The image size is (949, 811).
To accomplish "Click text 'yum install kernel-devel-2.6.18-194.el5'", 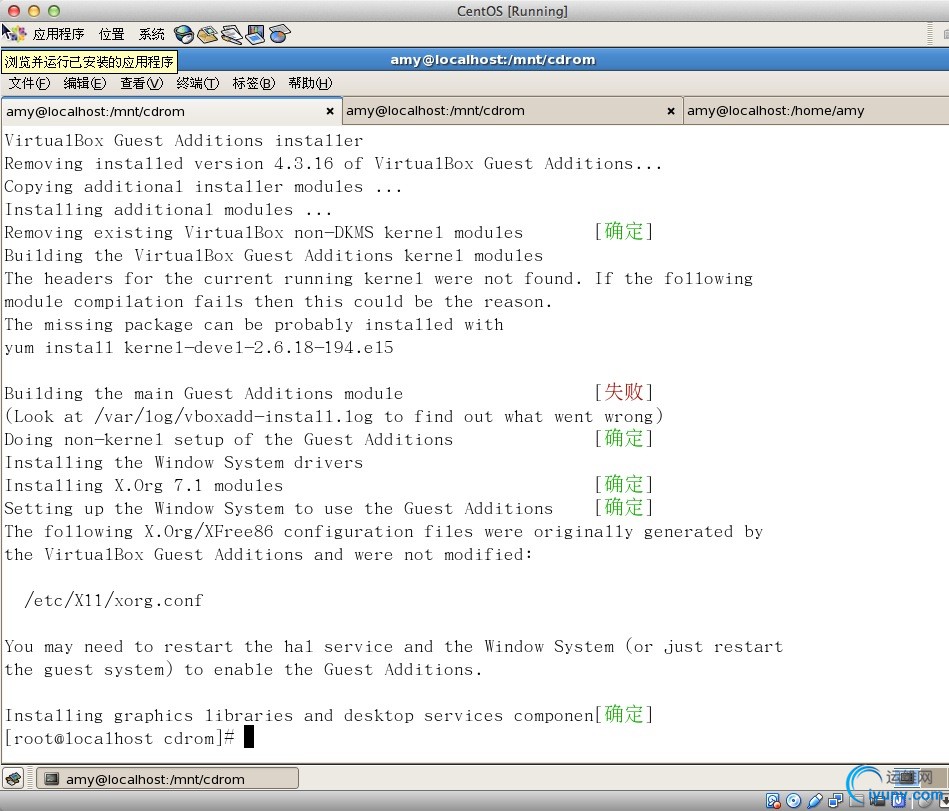I will (199, 348).
